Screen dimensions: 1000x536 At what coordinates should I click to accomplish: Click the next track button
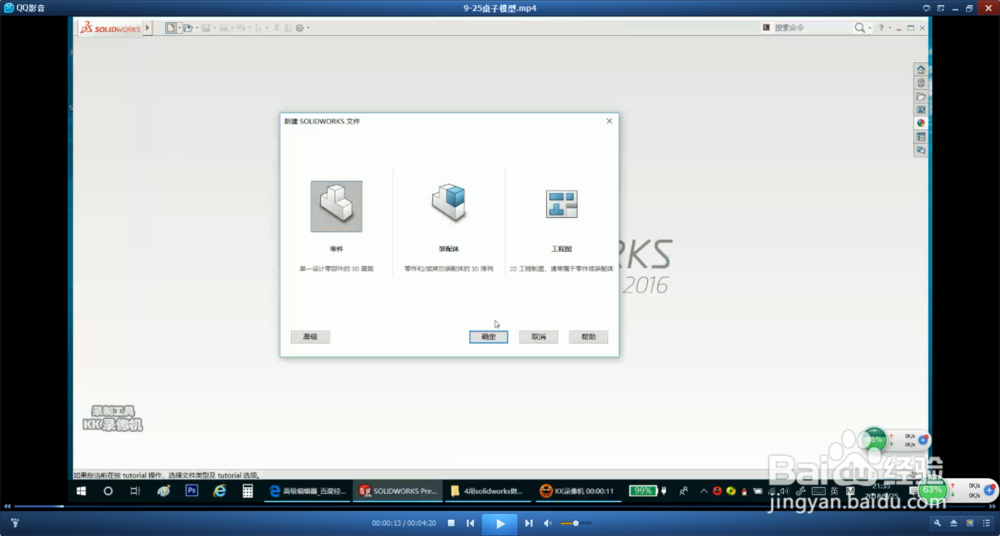529,523
